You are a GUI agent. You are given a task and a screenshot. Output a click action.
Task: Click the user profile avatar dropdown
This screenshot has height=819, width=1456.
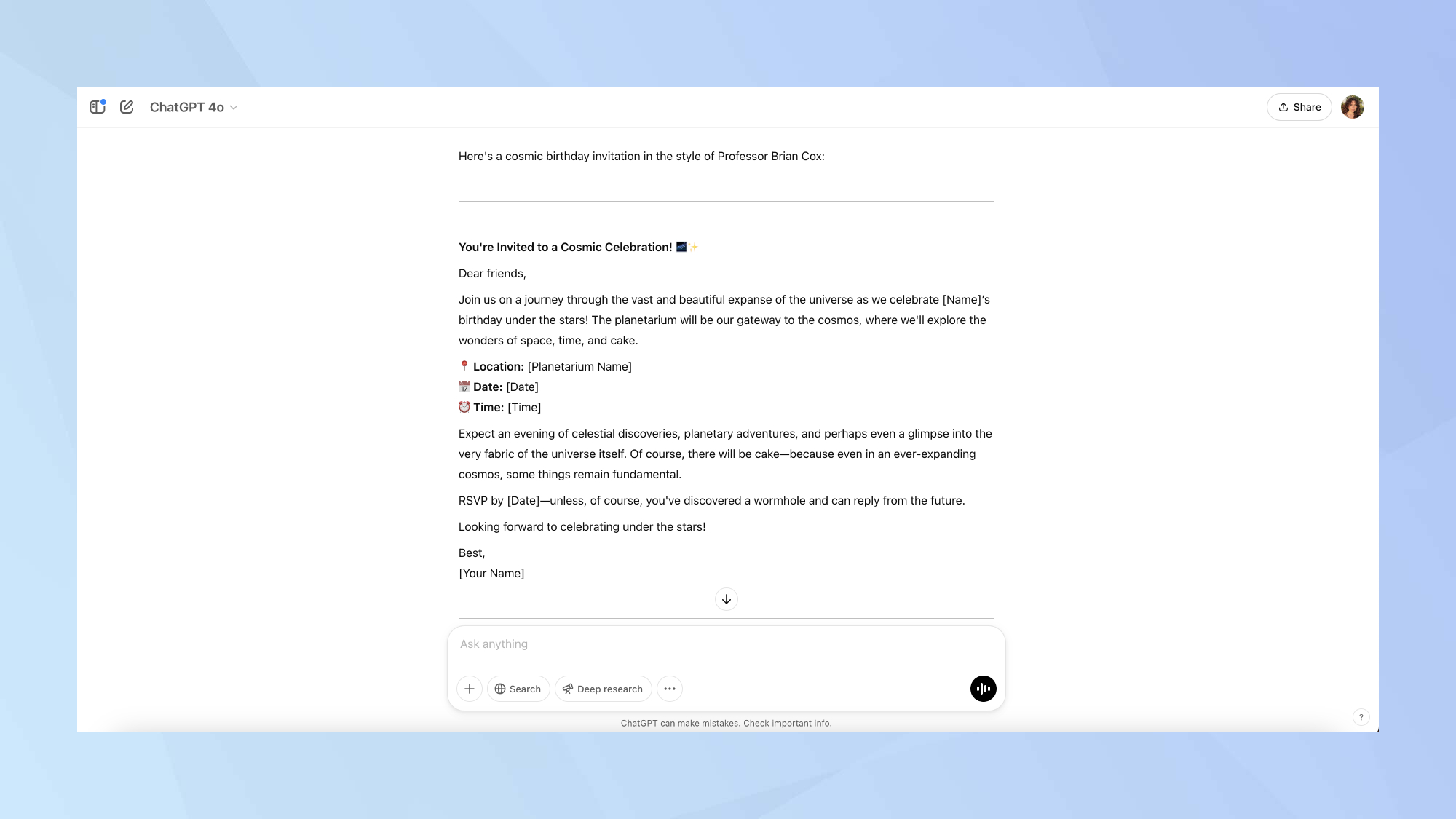(1352, 107)
